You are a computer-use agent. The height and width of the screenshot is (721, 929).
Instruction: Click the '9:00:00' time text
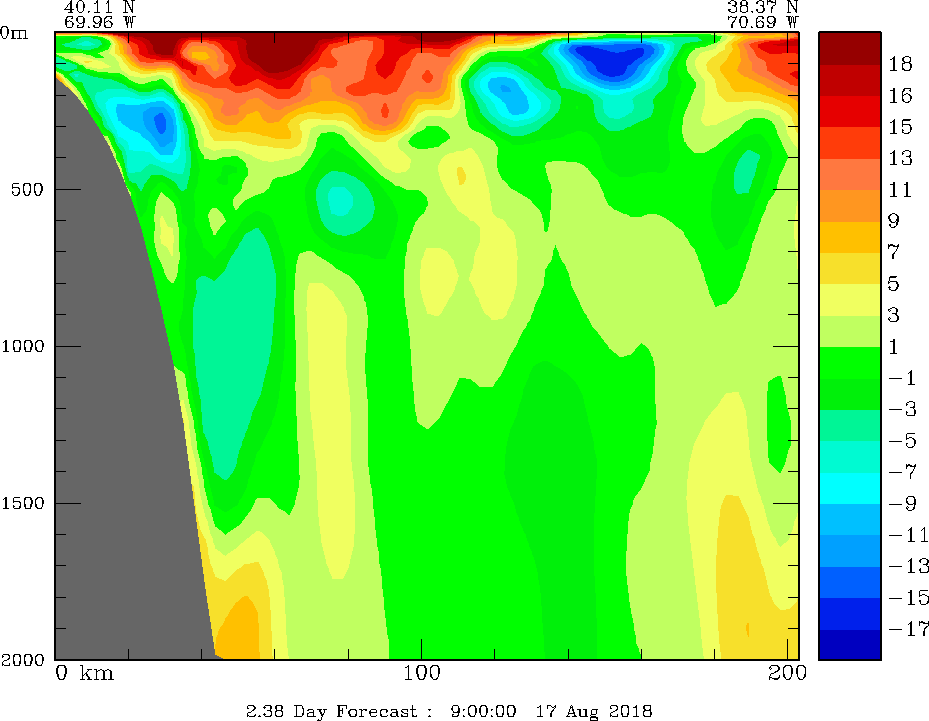(483, 711)
